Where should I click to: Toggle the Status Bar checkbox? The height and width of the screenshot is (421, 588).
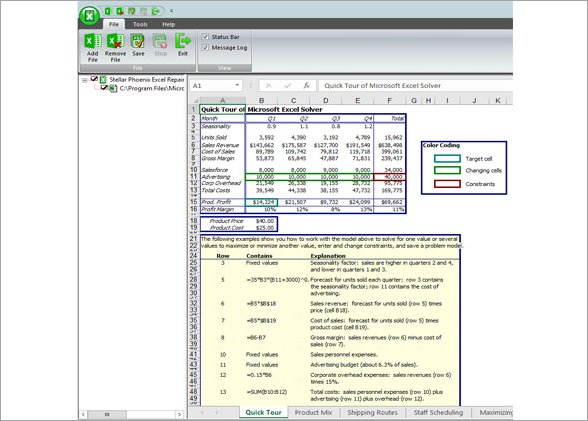coord(205,37)
